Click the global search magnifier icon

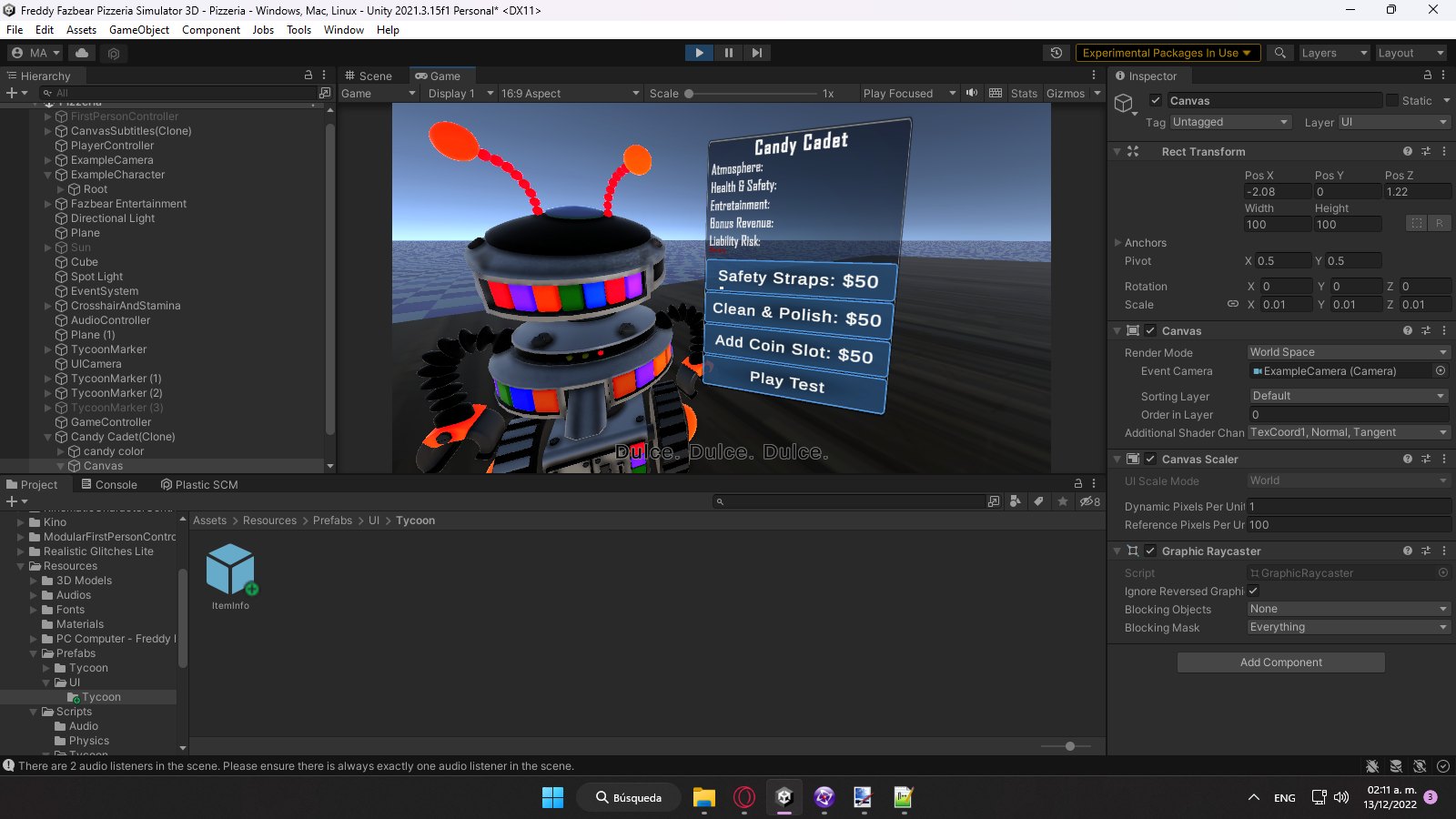[x=1280, y=53]
